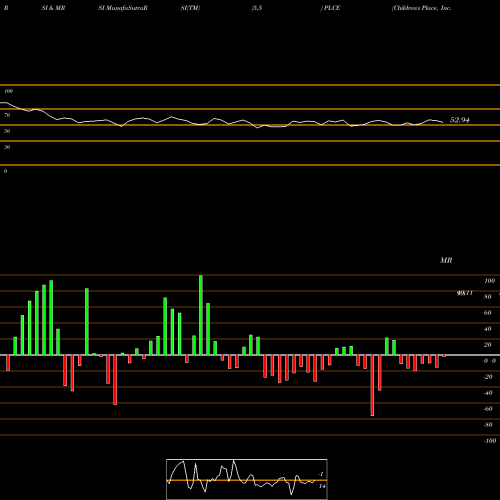Click the '(5,5' parameter text
The width and height of the screenshot is (500, 500).
[x=257, y=8]
